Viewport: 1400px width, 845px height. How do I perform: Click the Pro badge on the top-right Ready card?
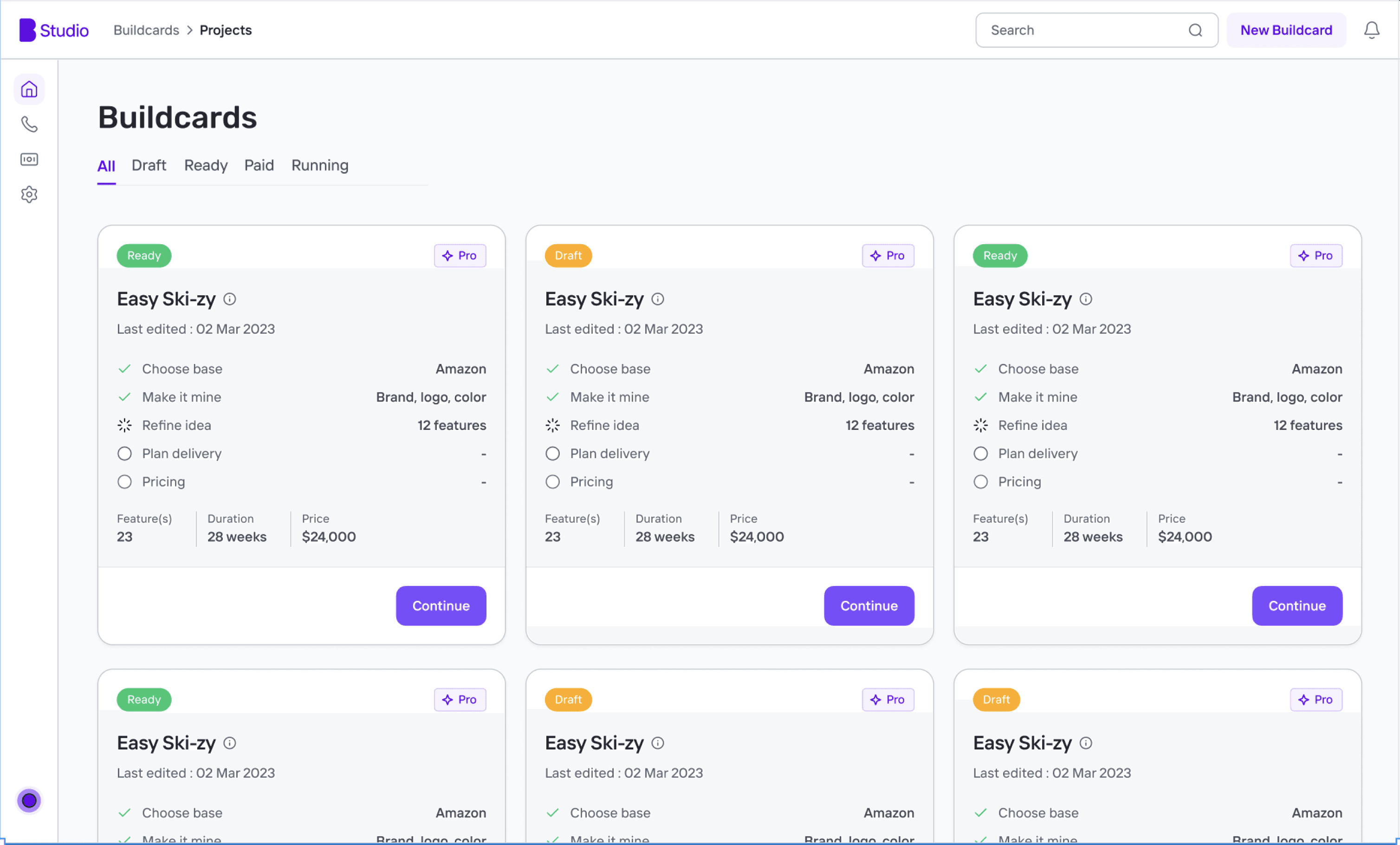coord(1316,256)
